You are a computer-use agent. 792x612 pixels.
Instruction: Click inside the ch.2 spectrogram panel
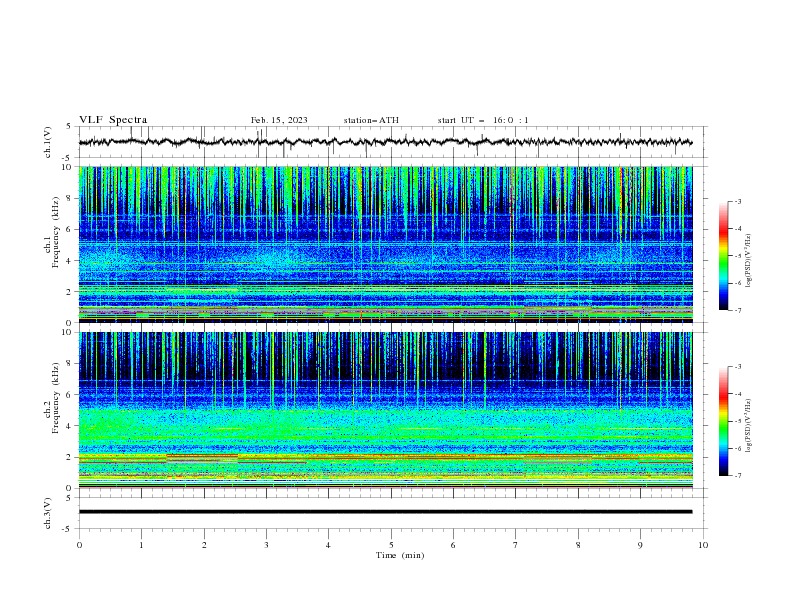385,410
